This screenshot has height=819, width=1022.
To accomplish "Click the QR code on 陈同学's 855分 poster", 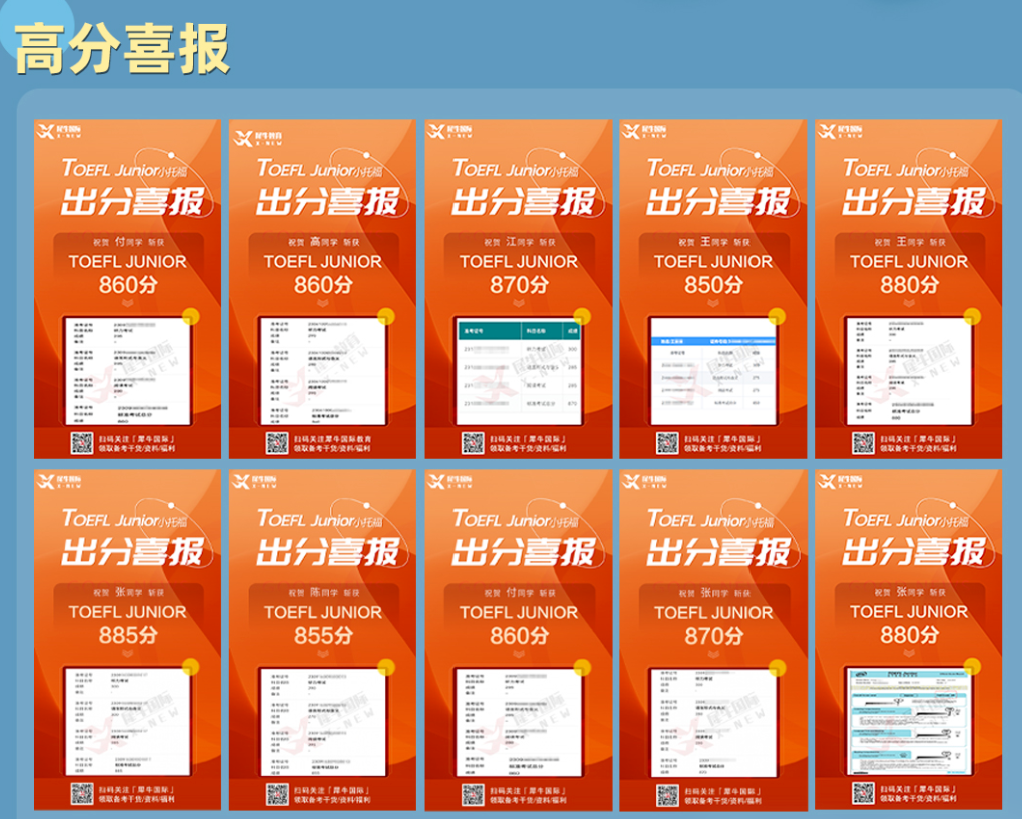I will (276, 794).
